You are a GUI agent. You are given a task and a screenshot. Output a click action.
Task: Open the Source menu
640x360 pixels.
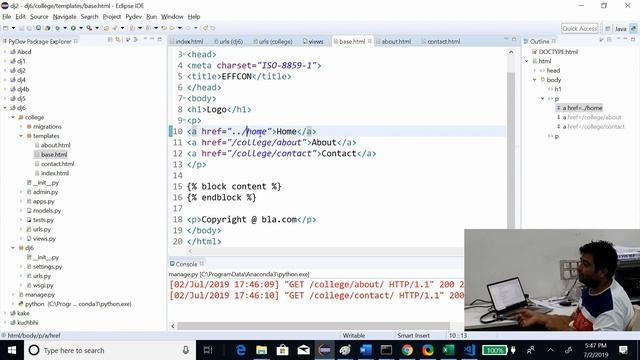[39, 17]
